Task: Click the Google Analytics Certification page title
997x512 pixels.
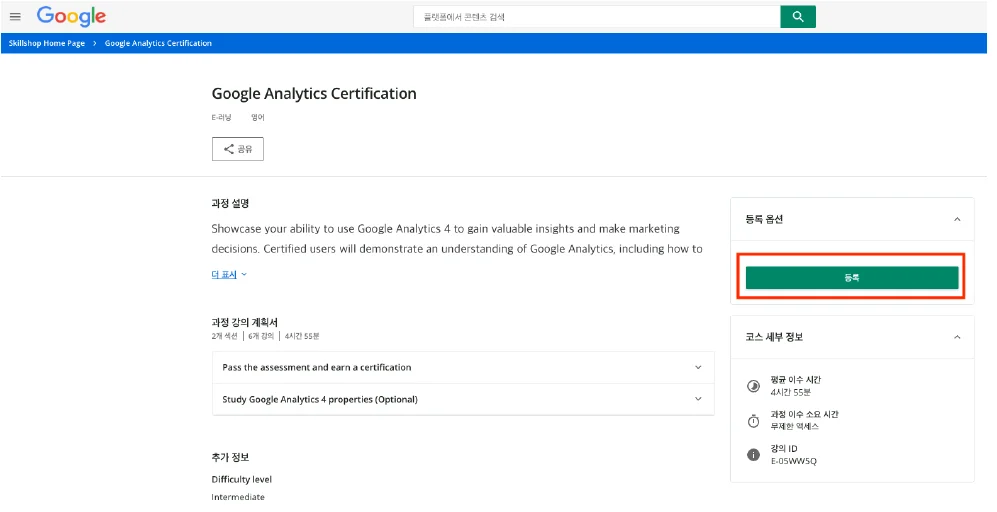Action: click(314, 93)
